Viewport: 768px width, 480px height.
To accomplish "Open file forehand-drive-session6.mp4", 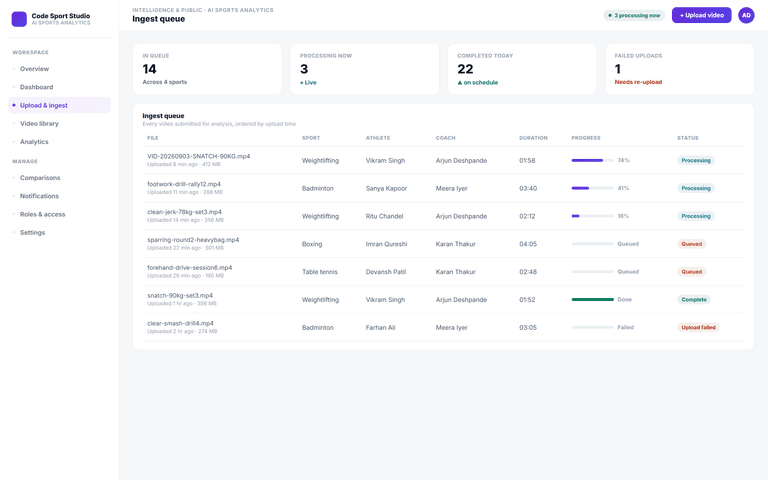I will (190, 268).
